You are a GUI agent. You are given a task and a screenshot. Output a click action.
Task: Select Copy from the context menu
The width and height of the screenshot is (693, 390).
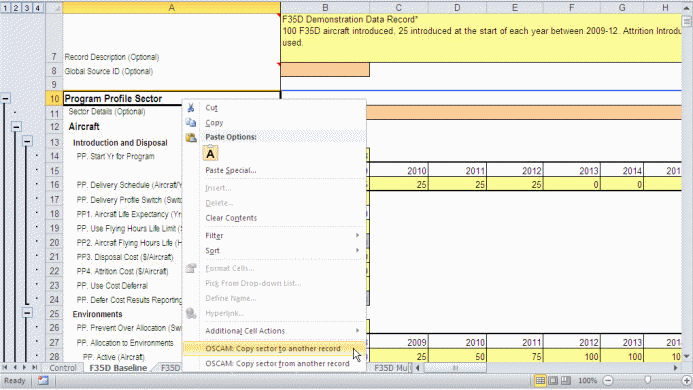click(x=274, y=122)
